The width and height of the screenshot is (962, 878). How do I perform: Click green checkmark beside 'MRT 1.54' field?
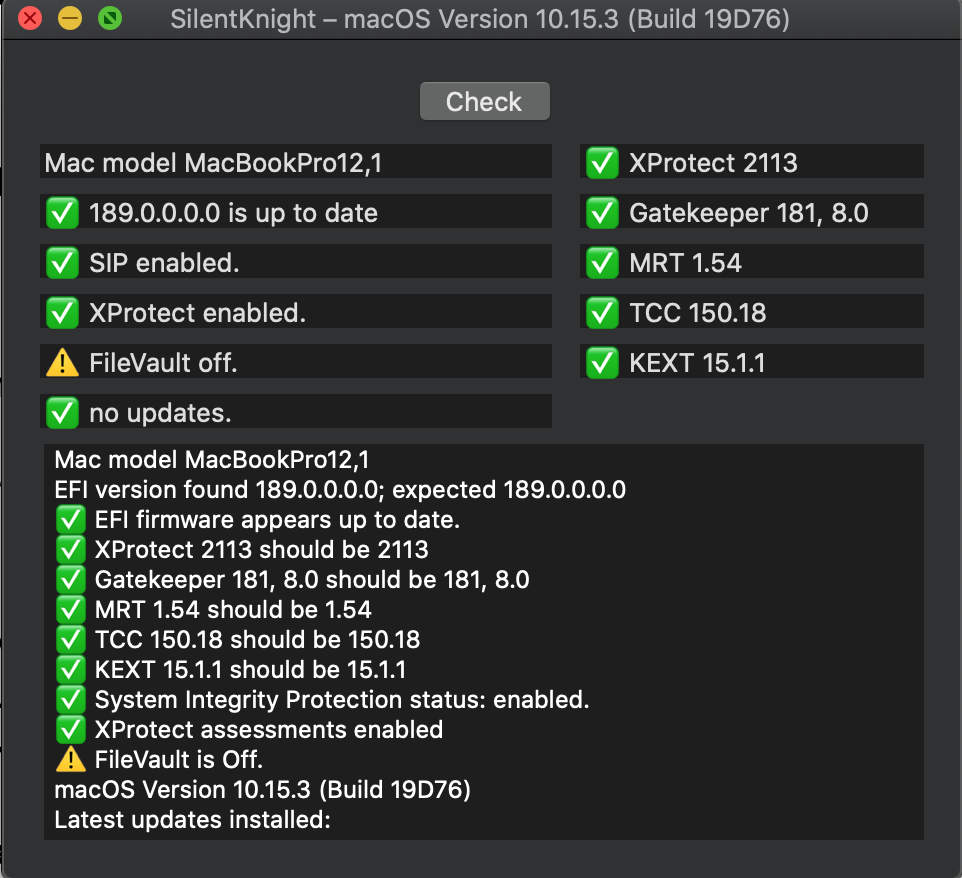[x=602, y=263]
